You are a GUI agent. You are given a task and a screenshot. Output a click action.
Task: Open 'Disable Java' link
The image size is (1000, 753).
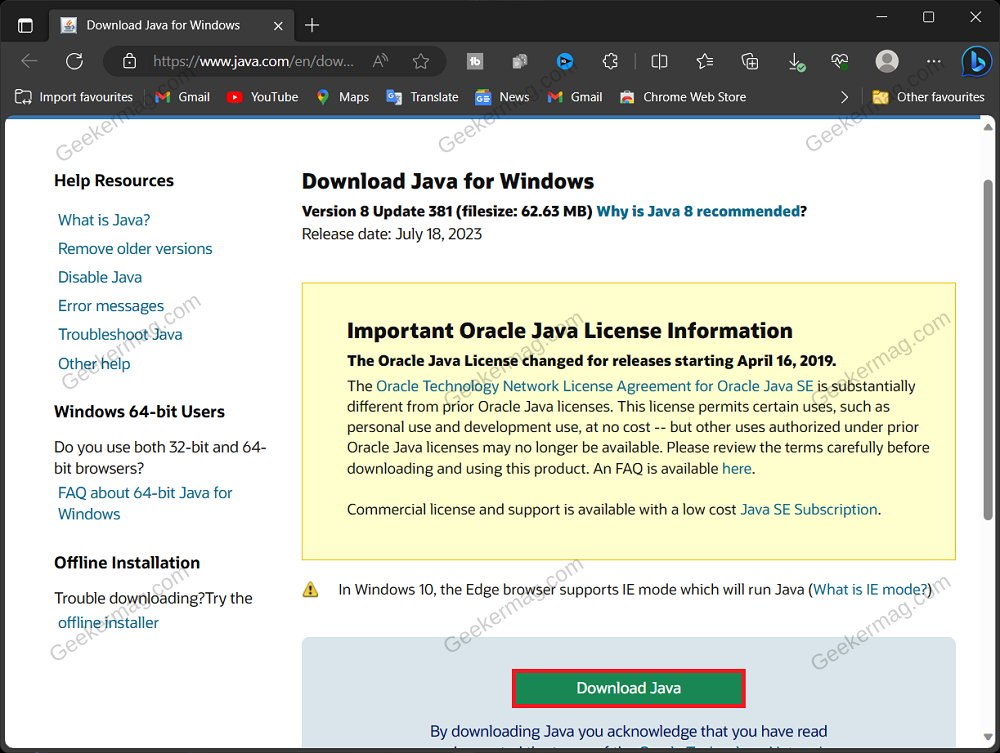click(100, 277)
